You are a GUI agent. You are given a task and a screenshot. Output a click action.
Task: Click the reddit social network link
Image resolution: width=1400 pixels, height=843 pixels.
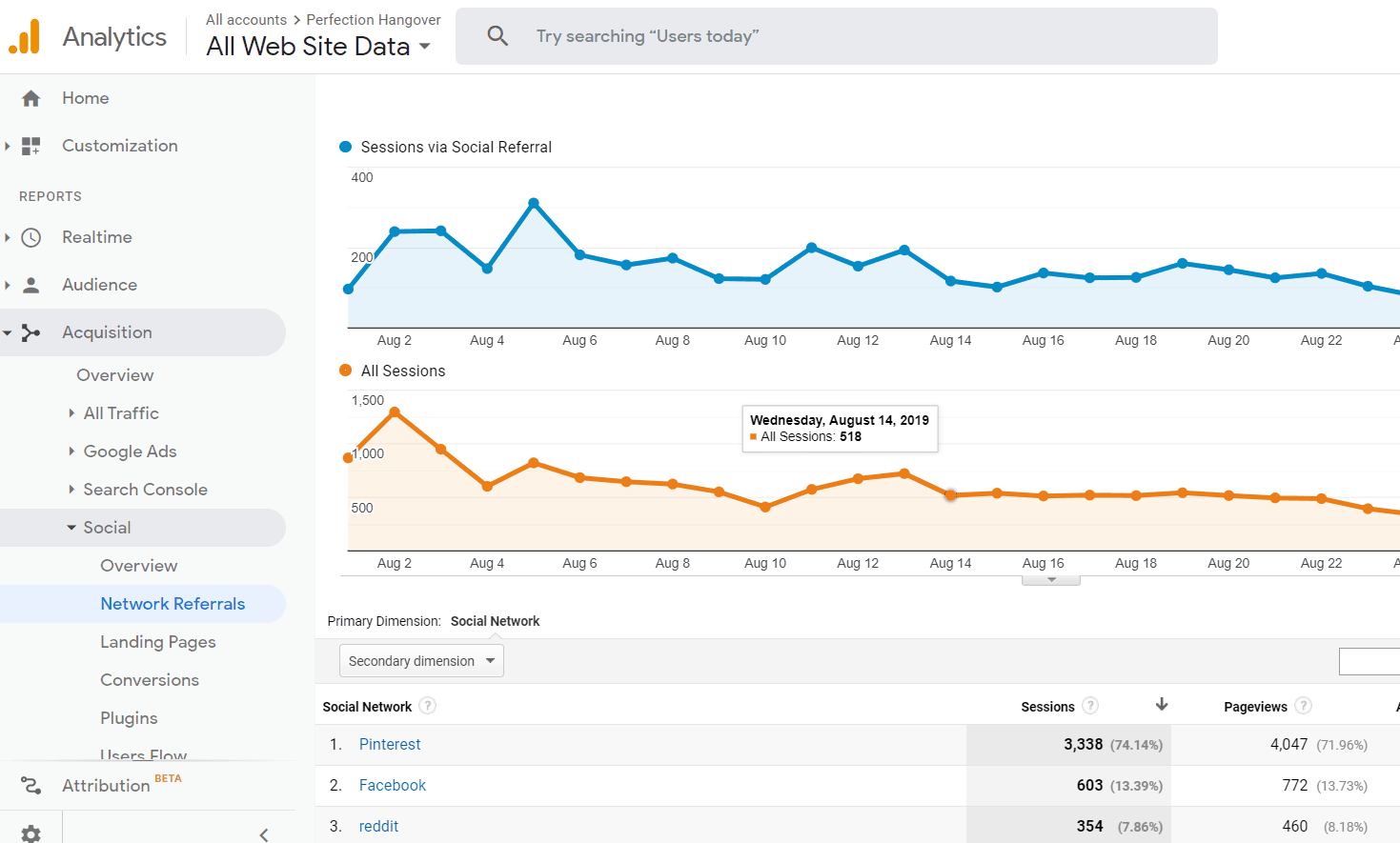[x=378, y=827]
